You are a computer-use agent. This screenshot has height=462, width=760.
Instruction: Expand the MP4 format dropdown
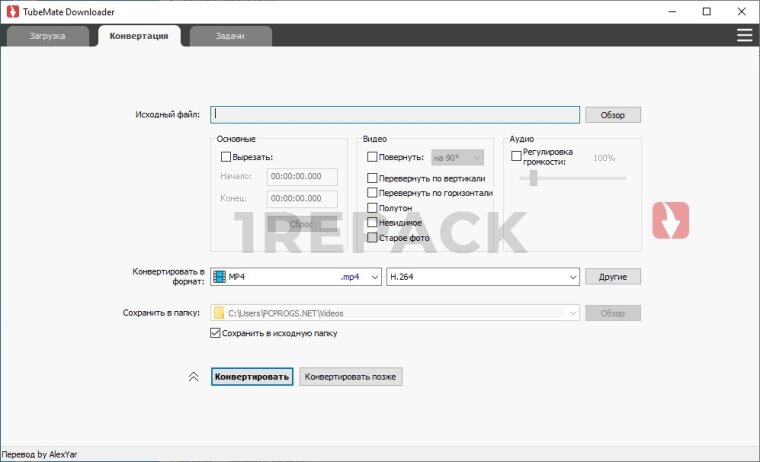click(x=375, y=276)
